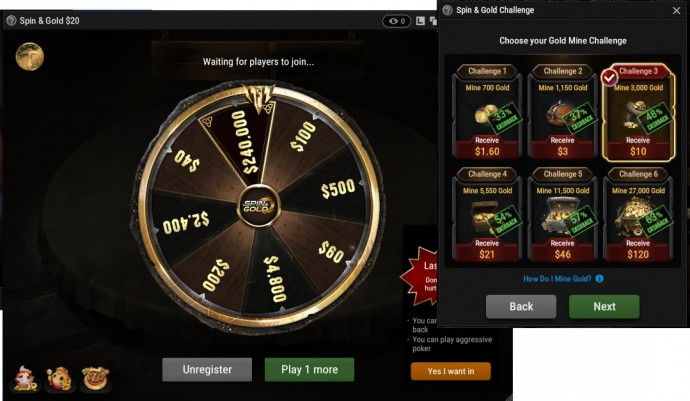Click the help icon in Spin & Gold Challenge title
The image size is (690, 401).
pyautogui.click(x=448, y=10)
